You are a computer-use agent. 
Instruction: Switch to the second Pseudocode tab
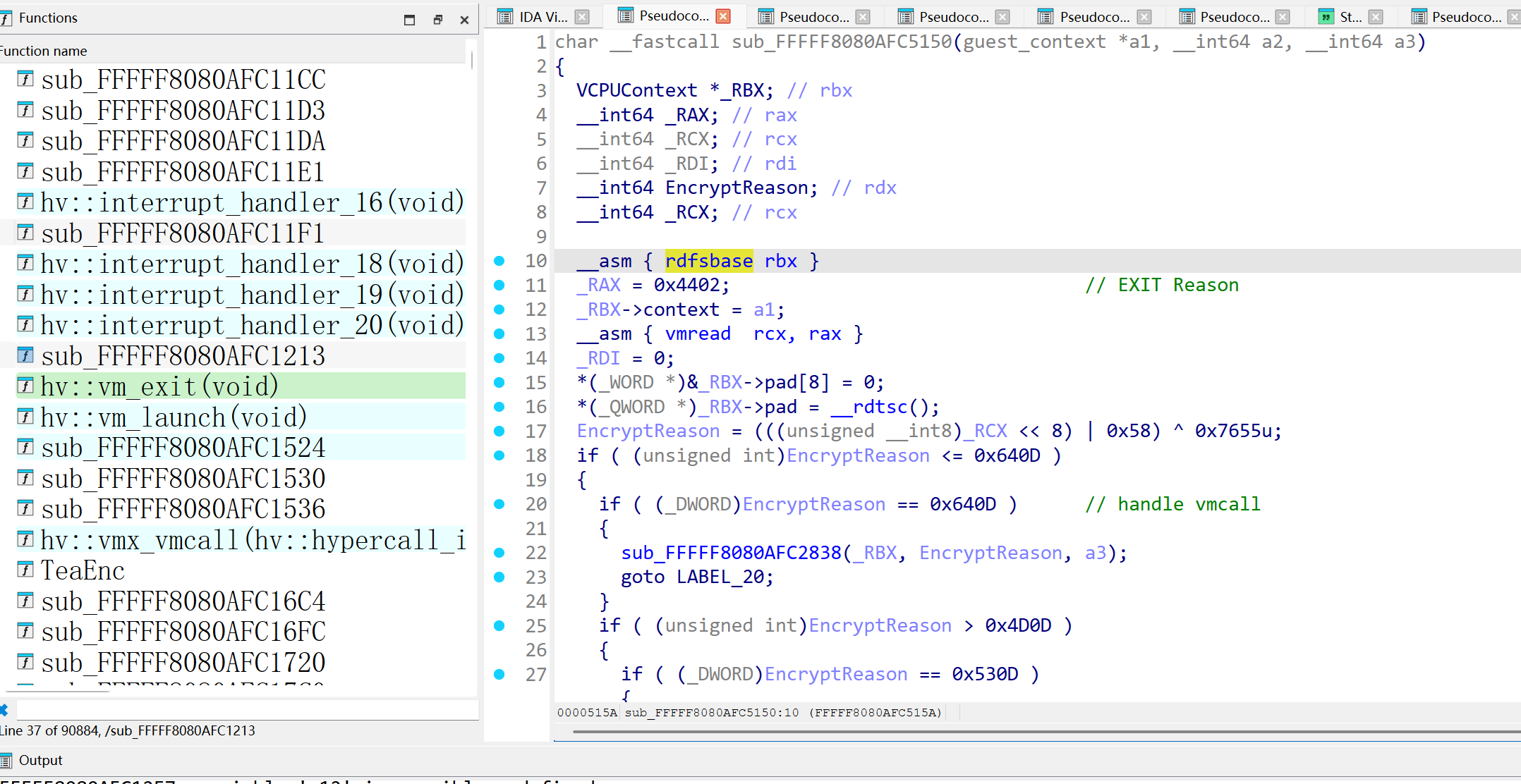coord(813,17)
